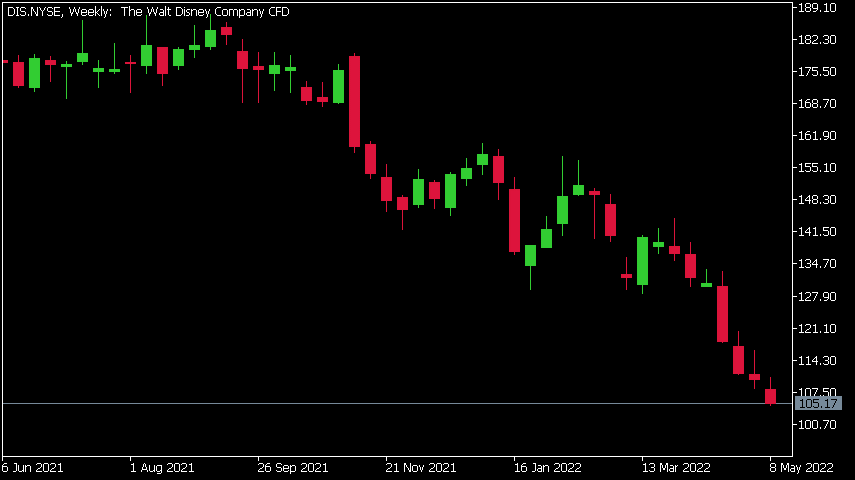The width and height of the screenshot is (855, 480).
Task: Click the 21 Nov 2021 date label
Action: [420, 468]
